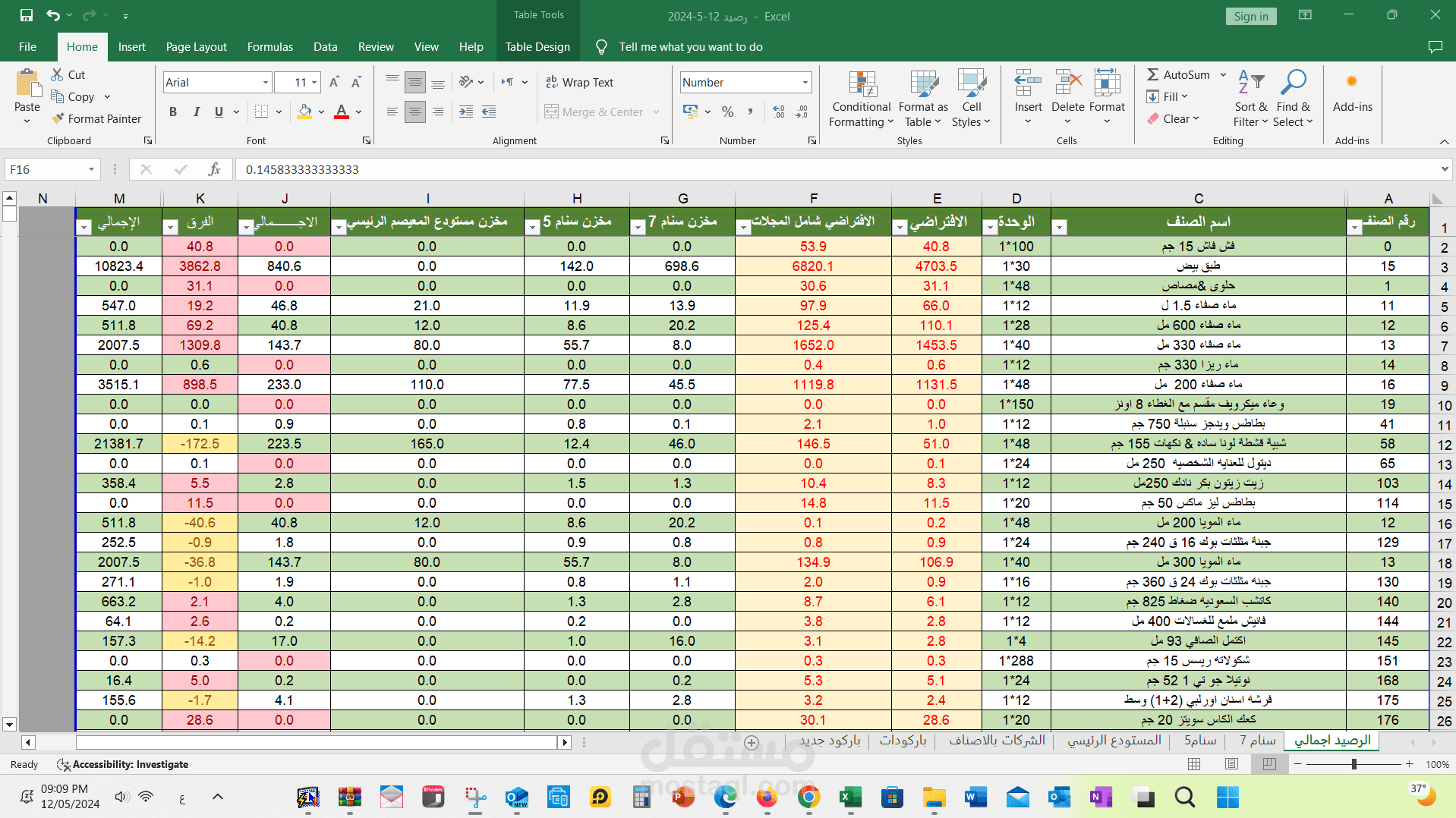Click the Clear button
Image resolution: width=1456 pixels, height=818 pixels.
1173,118
